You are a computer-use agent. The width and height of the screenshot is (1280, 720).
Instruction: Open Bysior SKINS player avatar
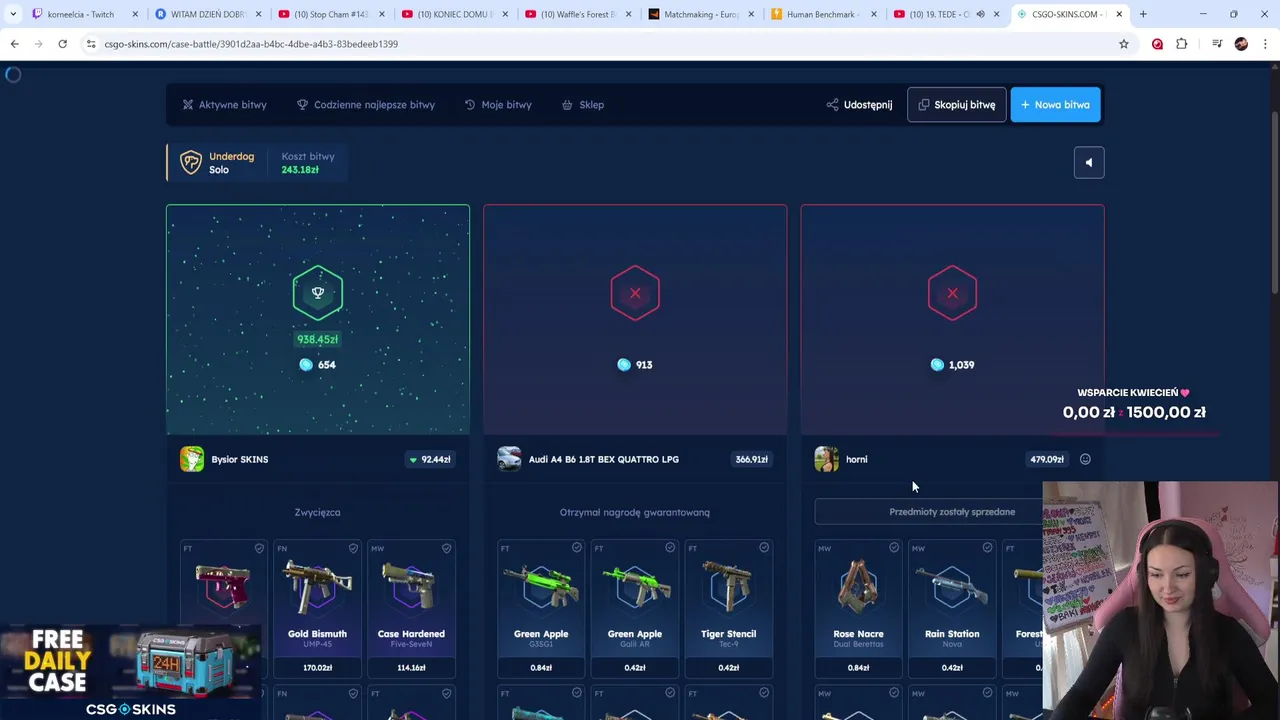click(192, 459)
